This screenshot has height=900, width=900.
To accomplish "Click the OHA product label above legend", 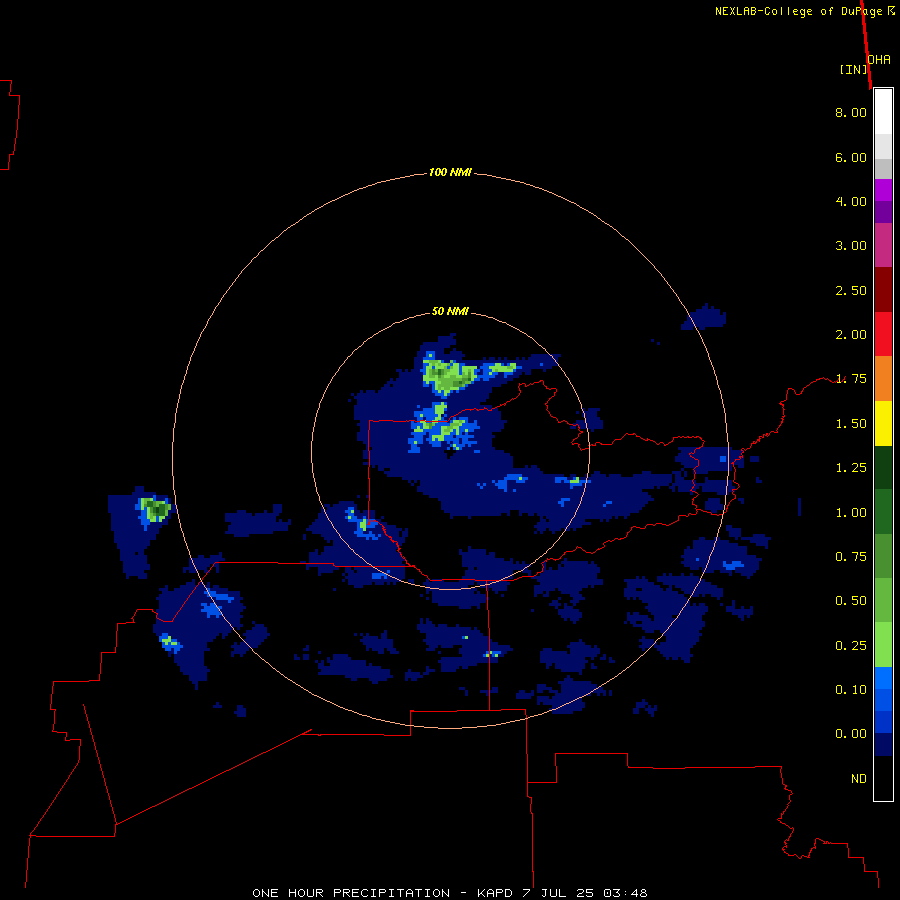I will point(879,59).
